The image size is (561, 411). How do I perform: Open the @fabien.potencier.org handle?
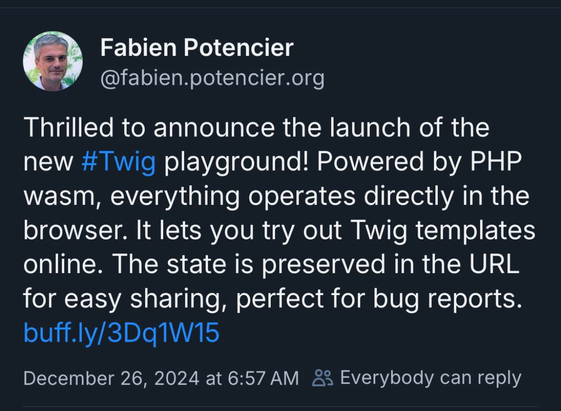coord(213,78)
